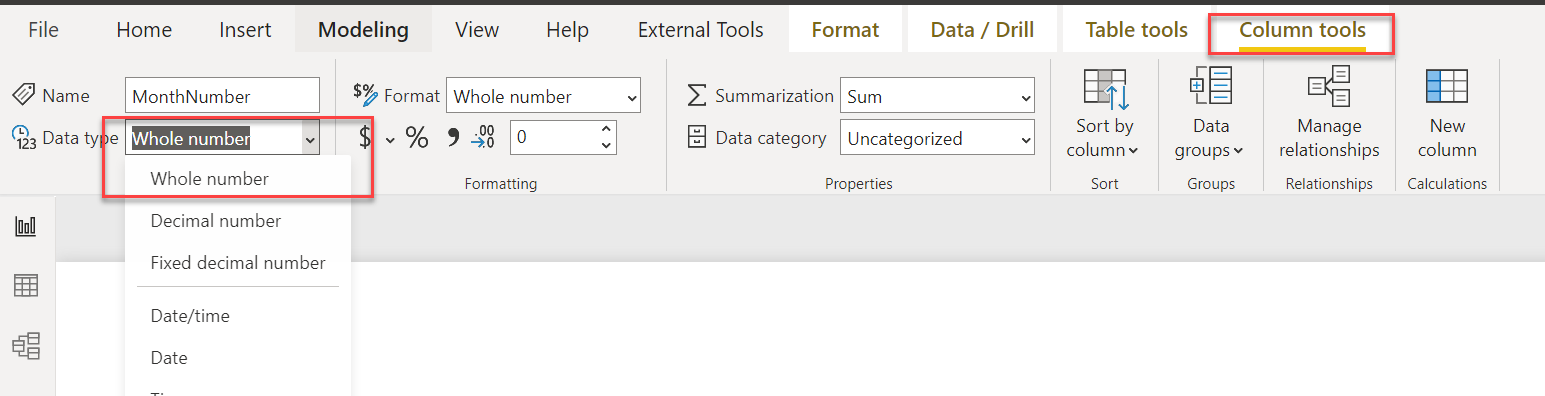Screen dimensions: 1545x396
Task: Select Date/time data type
Action: click(238, 316)
